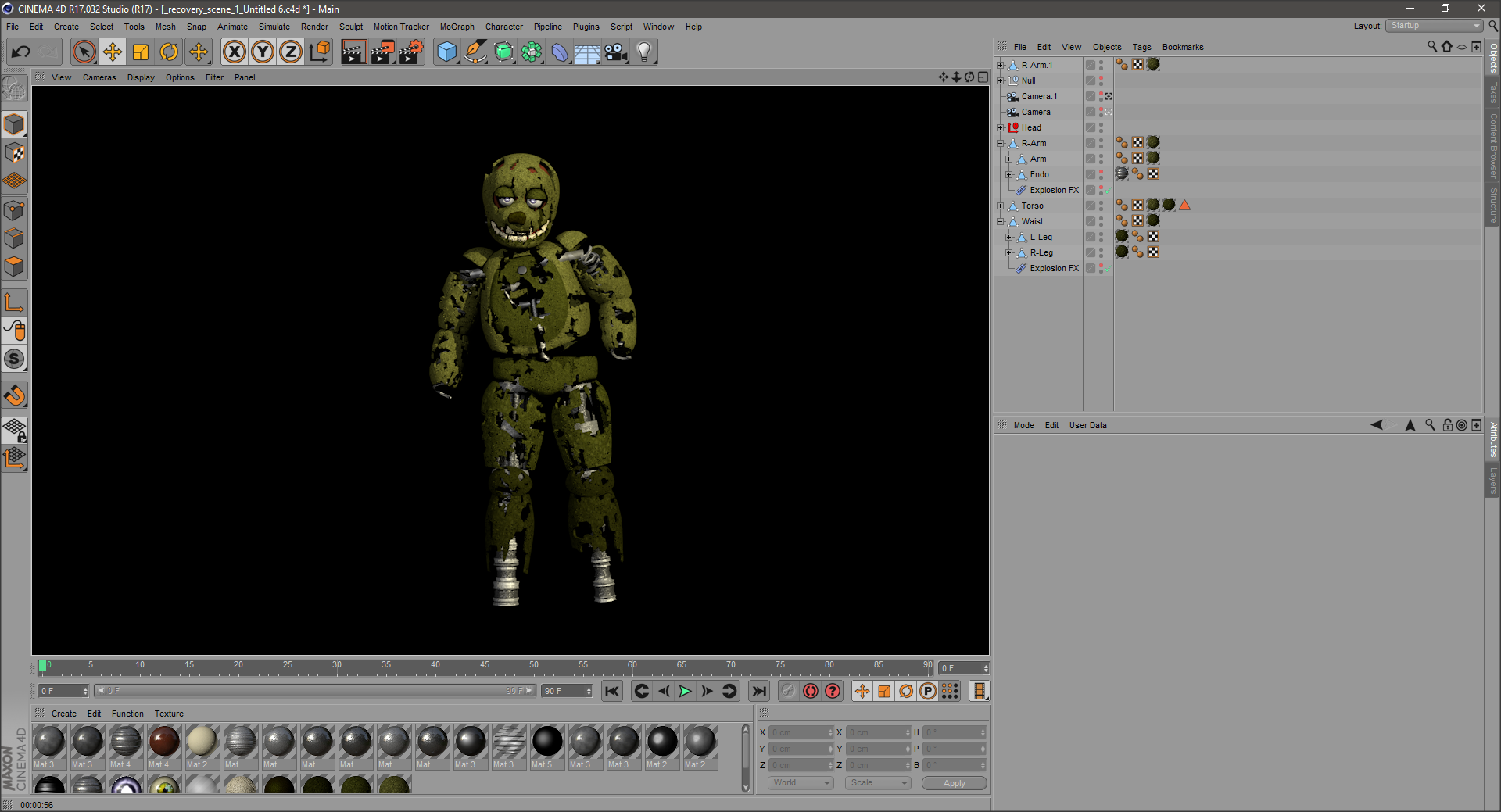The width and height of the screenshot is (1501, 812).
Task: Toggle Z axis lock
Action: pos(291,52)
